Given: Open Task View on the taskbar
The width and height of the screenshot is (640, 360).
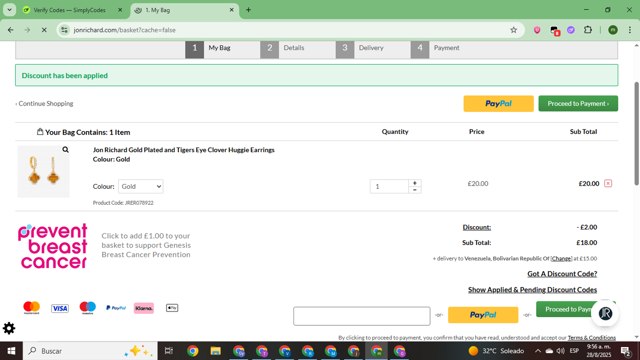Looking at the screenshot, I should (169, 351).
